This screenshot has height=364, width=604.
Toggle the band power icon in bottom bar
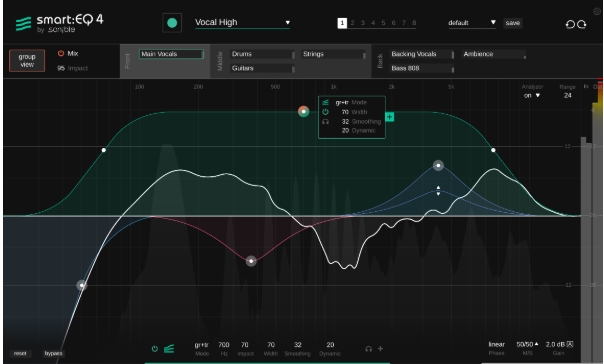tap(155, 349)
